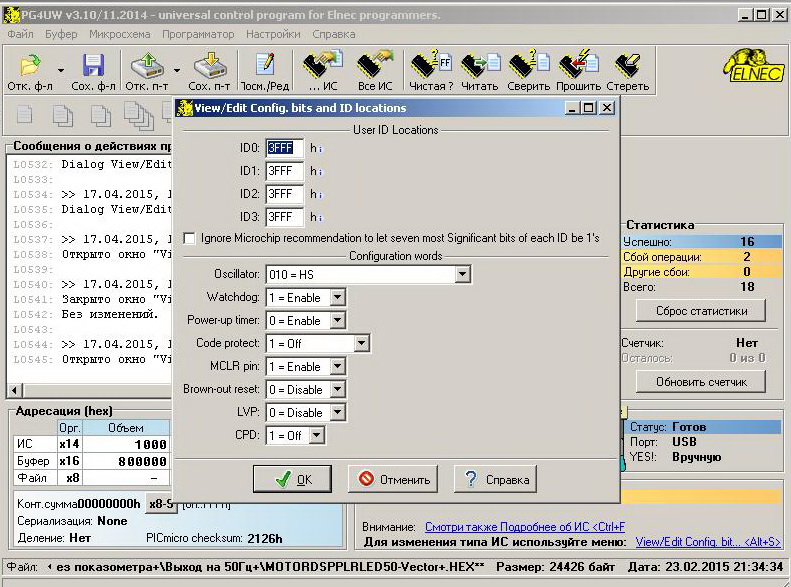Toggle Ignore Microchip recommendation checkbox

[x=190, y=238]
